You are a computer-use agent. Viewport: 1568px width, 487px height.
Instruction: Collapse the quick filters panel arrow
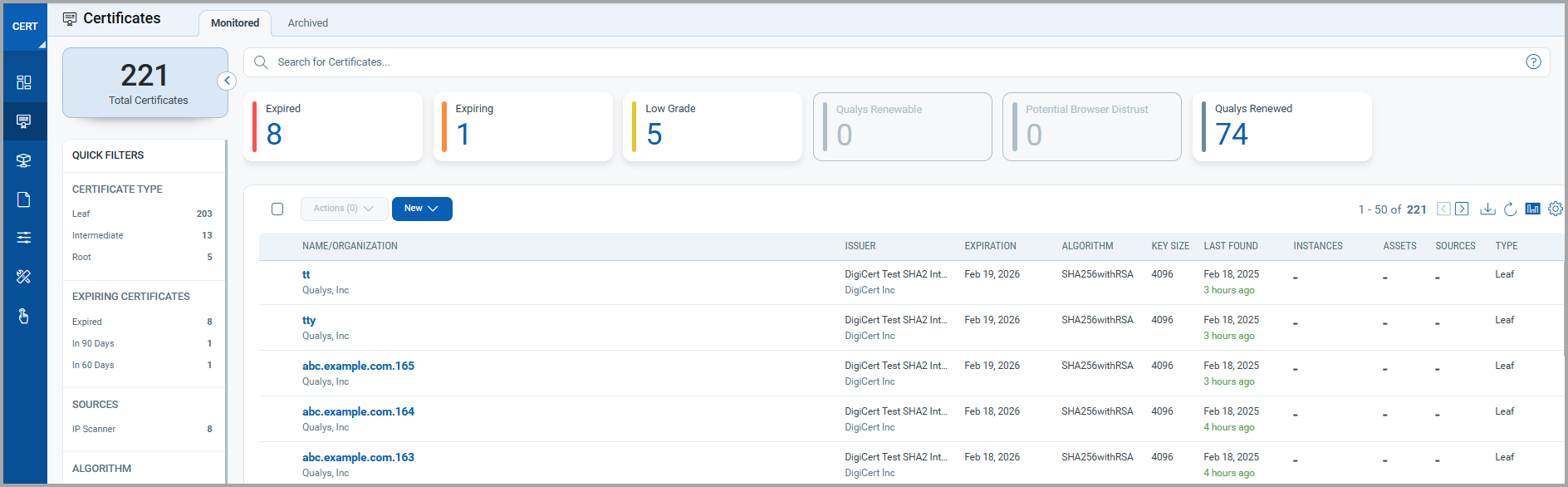[x=227, y=81]
